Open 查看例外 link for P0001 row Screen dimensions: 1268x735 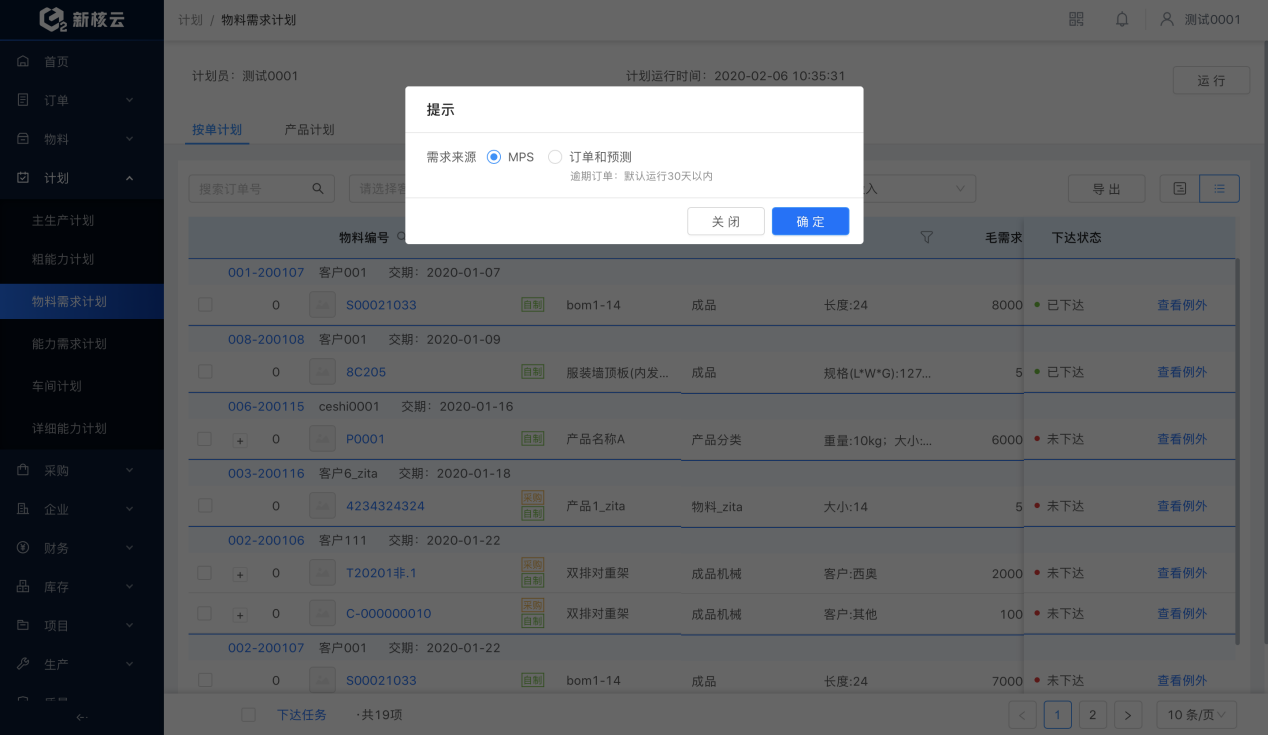(1182, 439)
